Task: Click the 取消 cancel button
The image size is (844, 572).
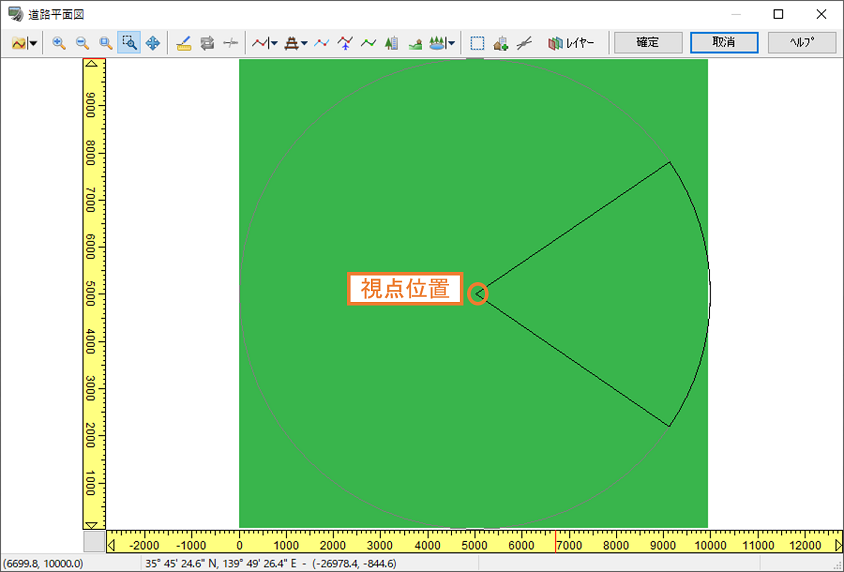Action: tap(724, 43)
